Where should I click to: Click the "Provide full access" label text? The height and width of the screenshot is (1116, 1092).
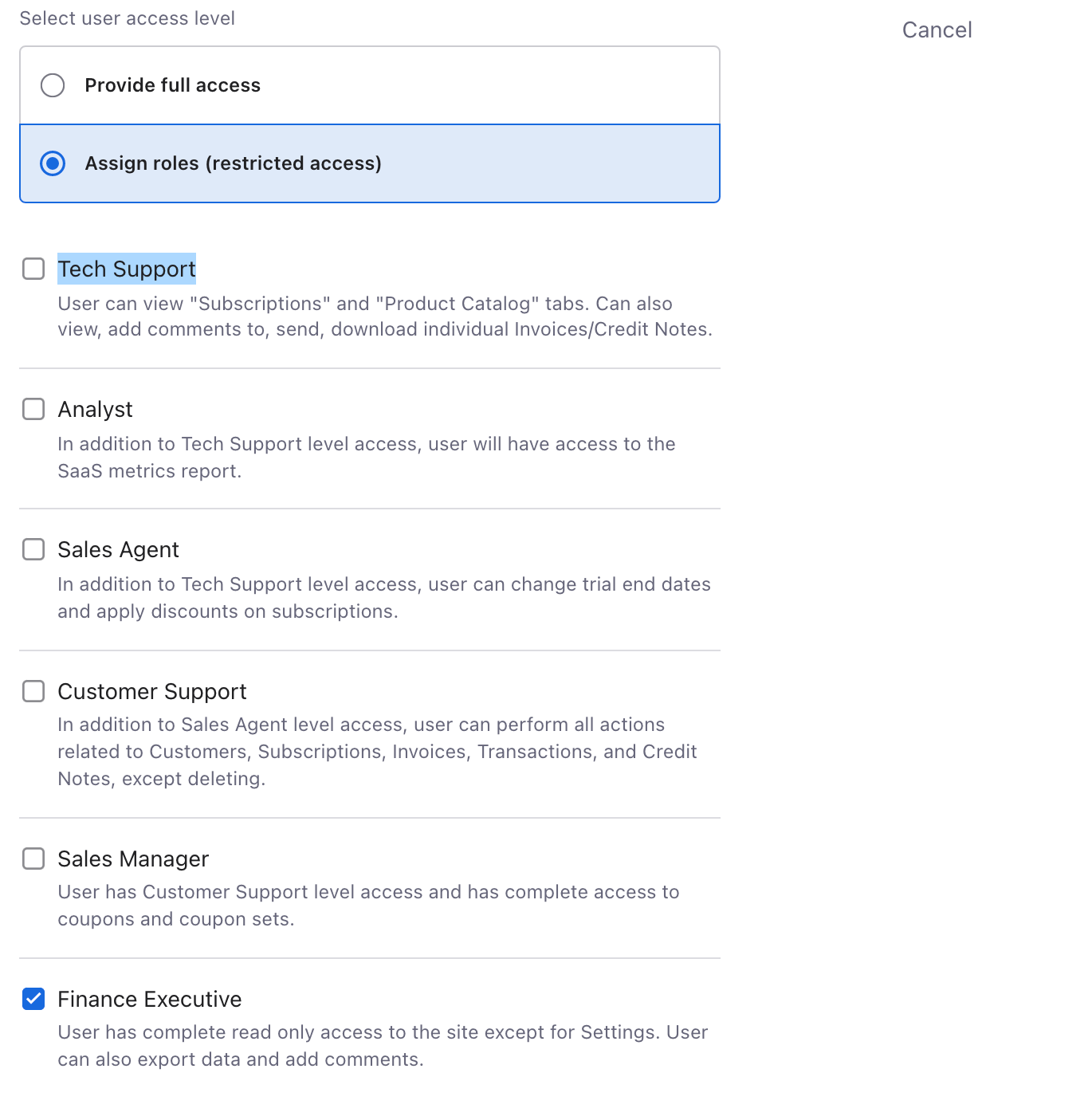point(172,85)
